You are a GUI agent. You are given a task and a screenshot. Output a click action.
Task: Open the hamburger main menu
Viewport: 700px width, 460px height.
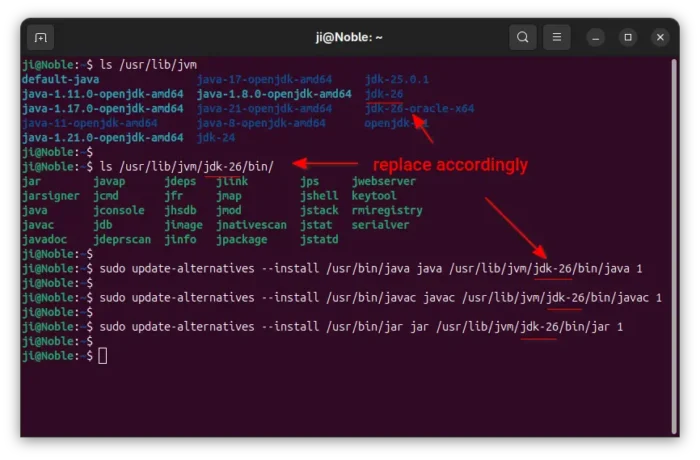557,38
